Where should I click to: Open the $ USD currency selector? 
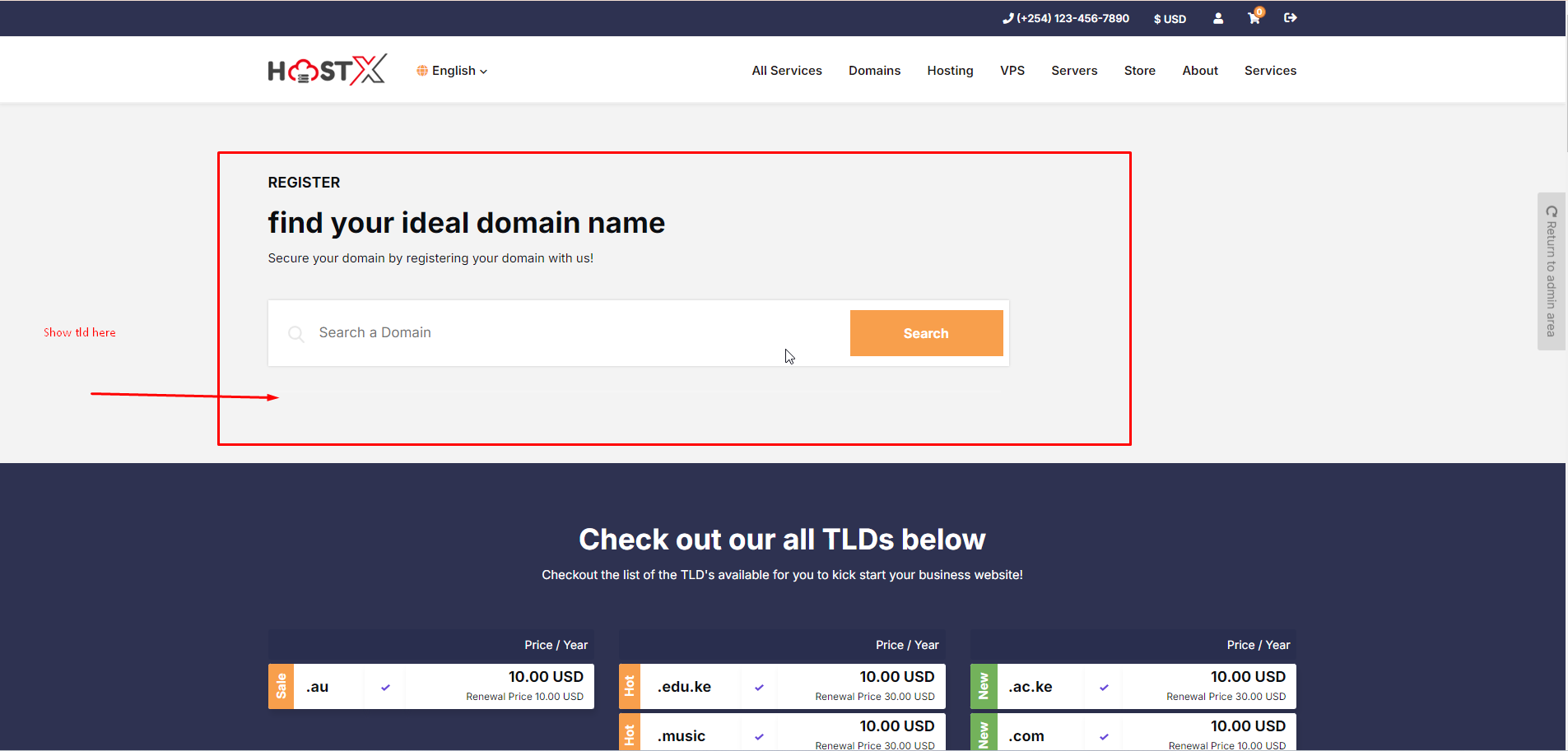1170,19
